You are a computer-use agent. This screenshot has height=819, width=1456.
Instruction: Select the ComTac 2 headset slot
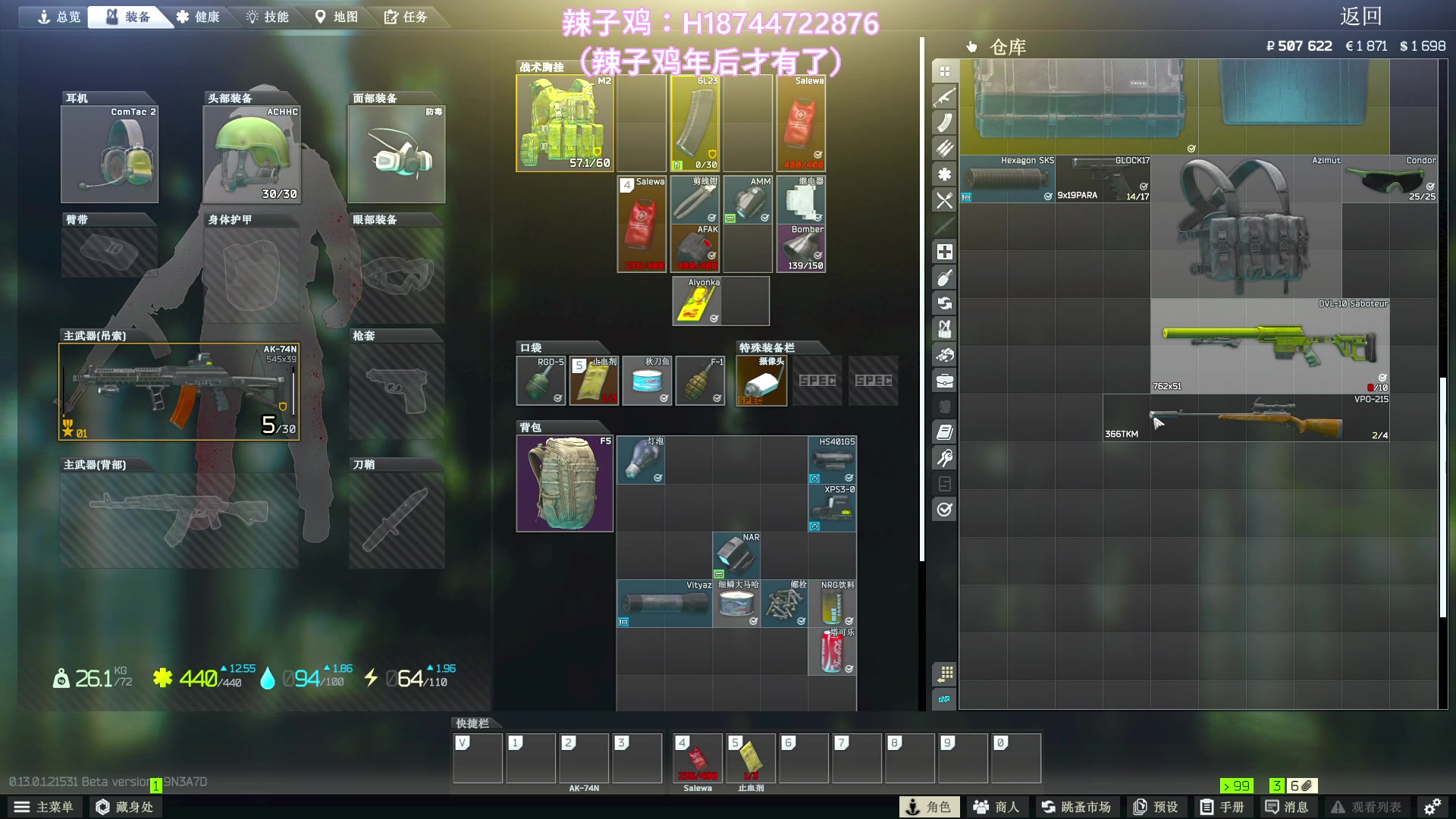(110, 154)
